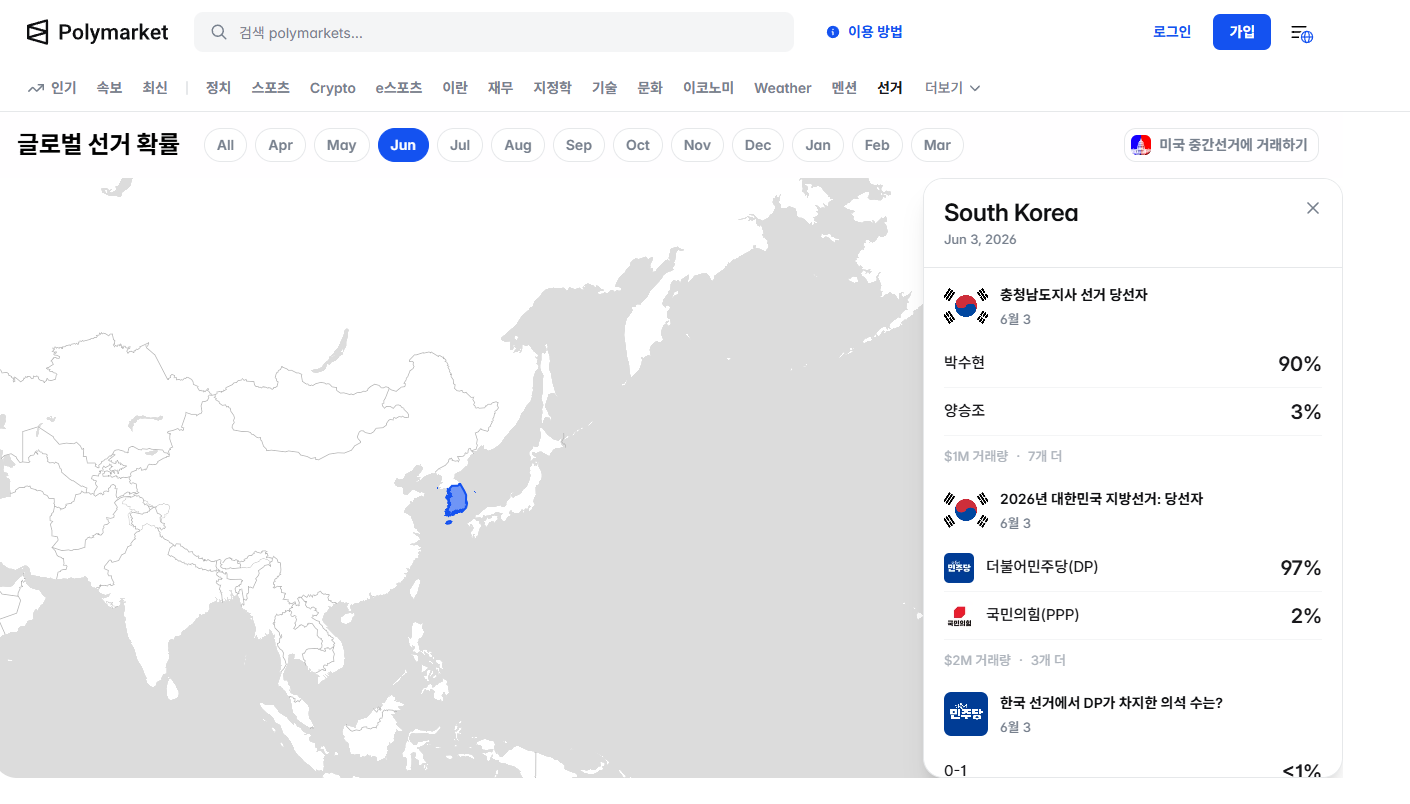Select the Mar month filter
This screenshot has width=1410, height=804.
click(x=937, y=145)
